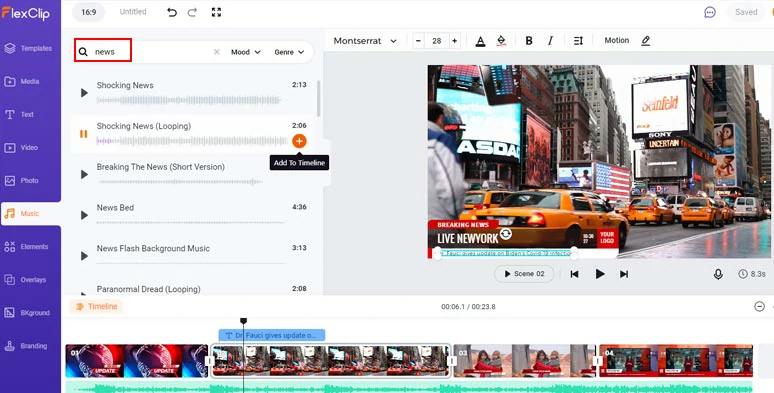Open the Montserrat font dropdown

pos(365,41)
